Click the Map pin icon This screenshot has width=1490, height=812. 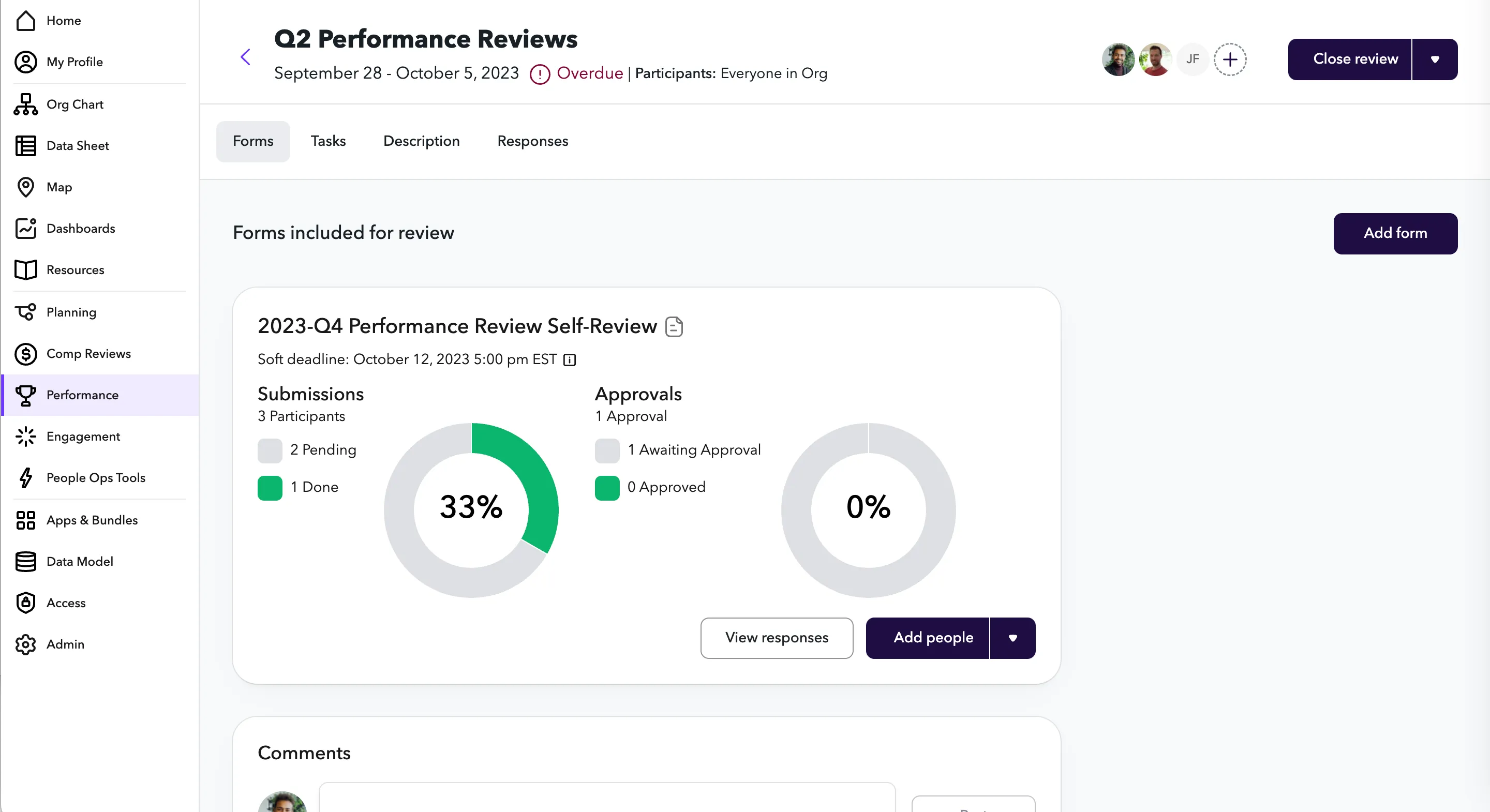point(25,187)
